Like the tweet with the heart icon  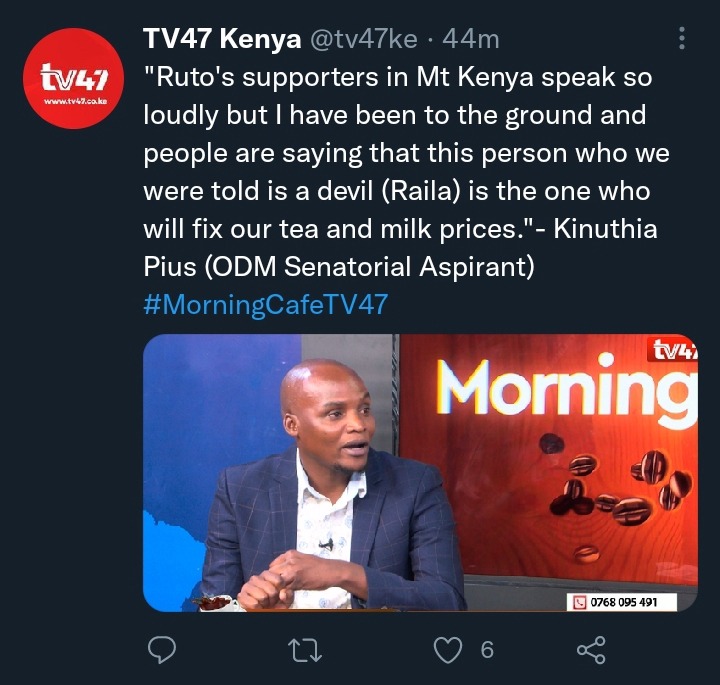[x=448, y=650]
